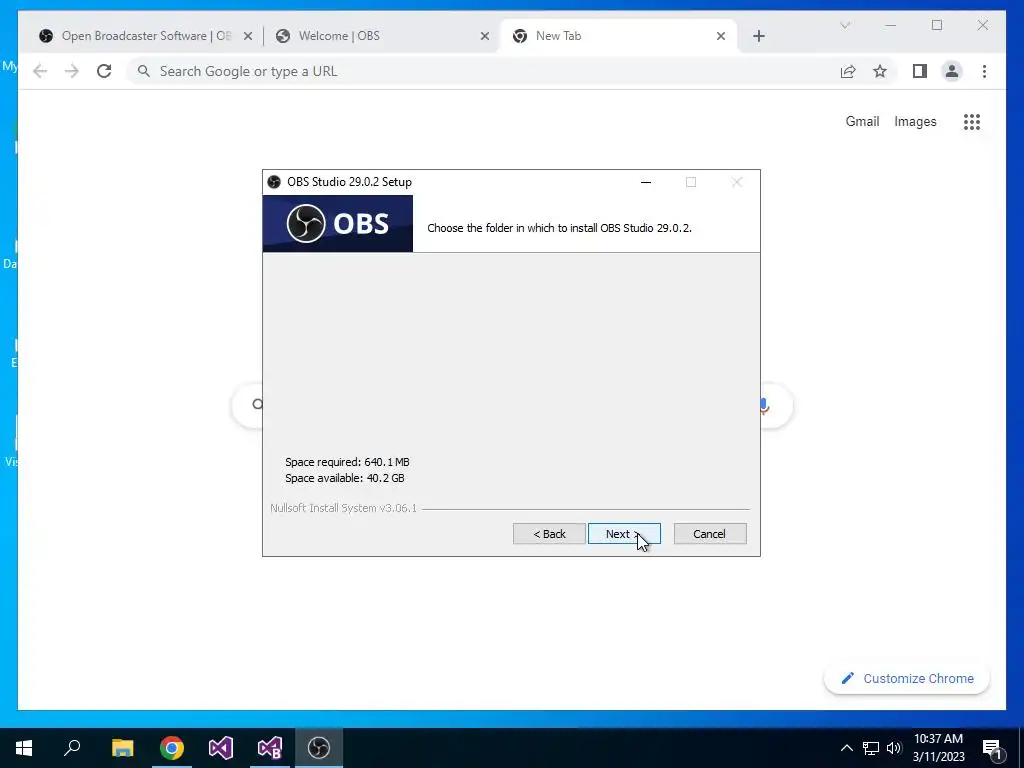The width and height of the screenshot is (1024, 768).
Task: Minimize the Chrome window
Action: tap(891, 25)
